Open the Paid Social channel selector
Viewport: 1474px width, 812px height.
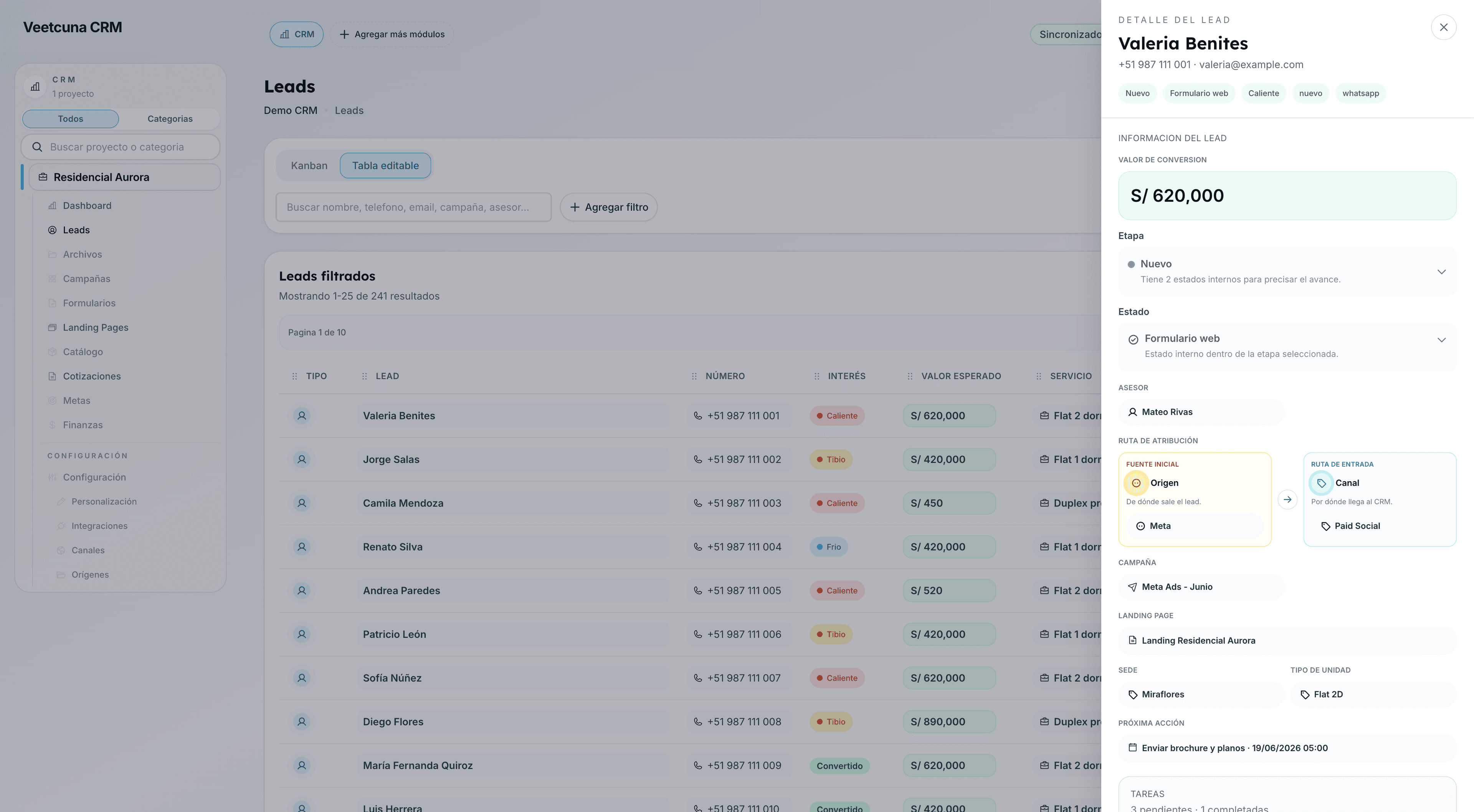coord(1380,526)
